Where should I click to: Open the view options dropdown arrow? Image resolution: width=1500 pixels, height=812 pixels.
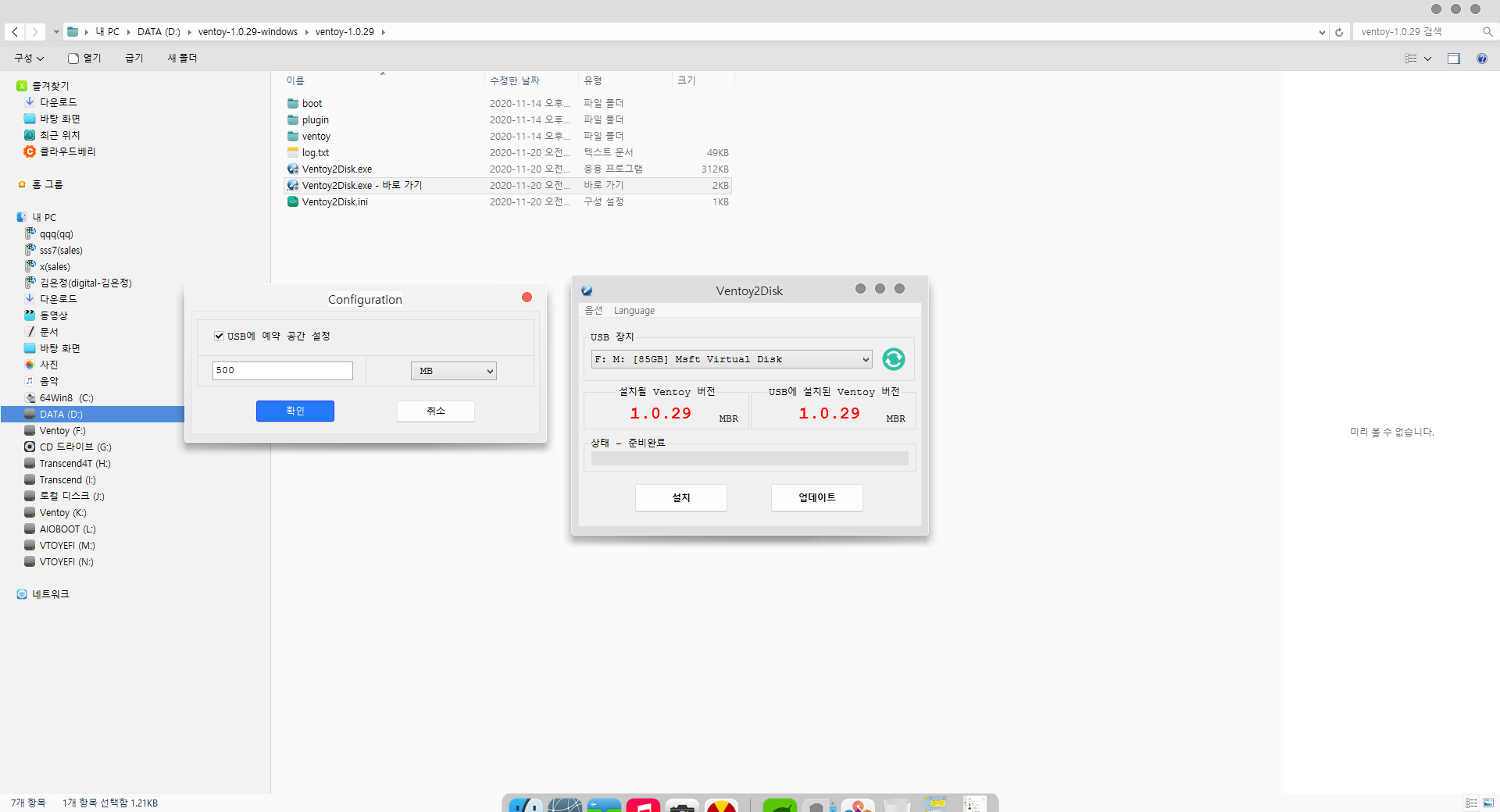click(1427, 59)
